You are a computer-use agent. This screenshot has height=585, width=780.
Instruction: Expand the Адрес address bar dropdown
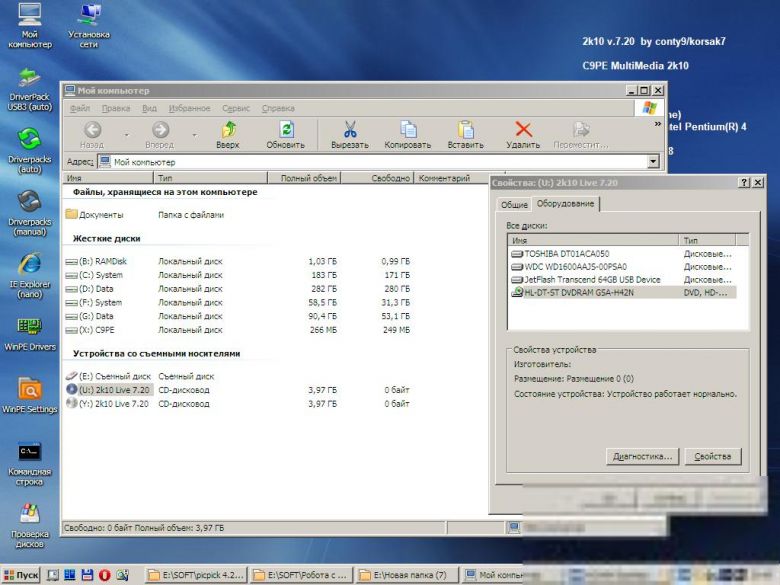tap(653, 161)
